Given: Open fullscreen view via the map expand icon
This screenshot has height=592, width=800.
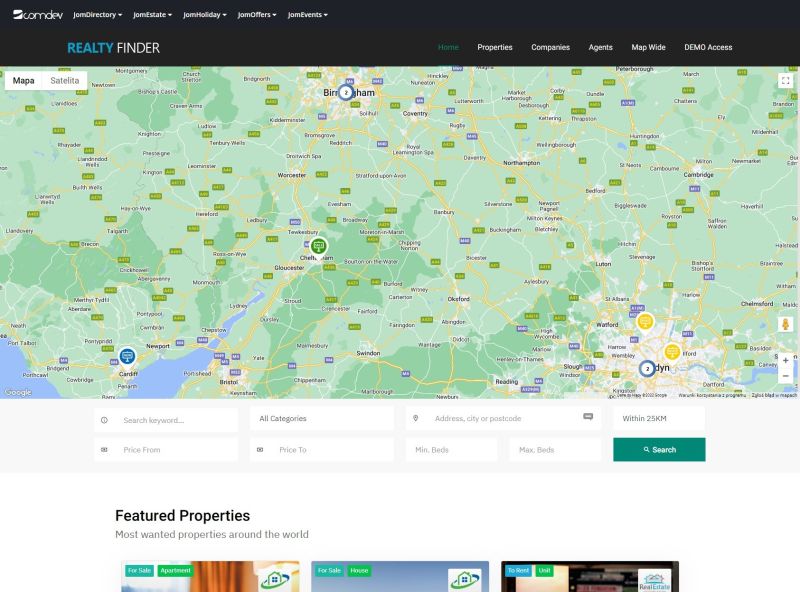Looking at the screenshot, I should pyautogui.click(x=784, y=82).
